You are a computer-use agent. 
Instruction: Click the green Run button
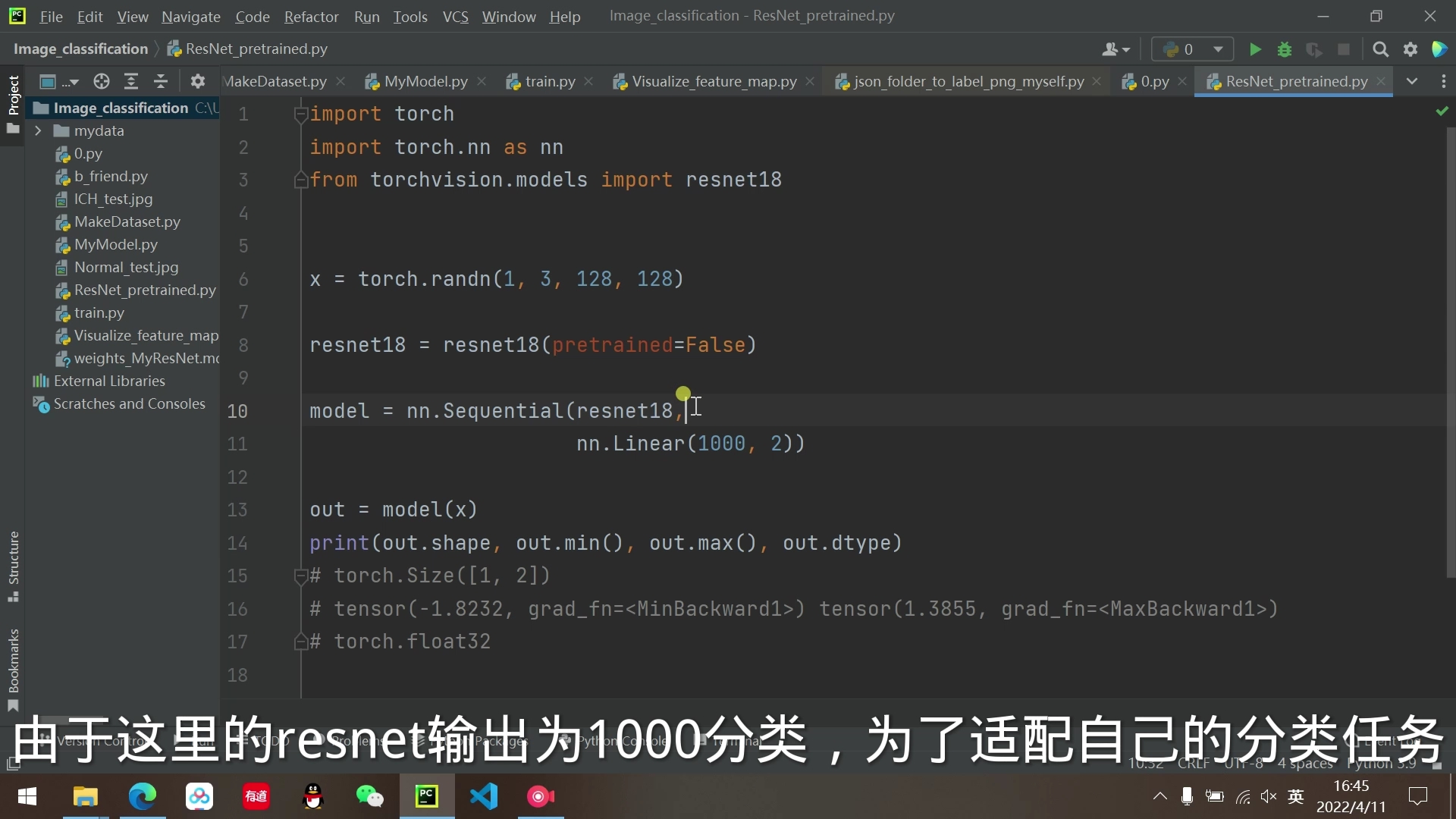tap(1255, 50)
